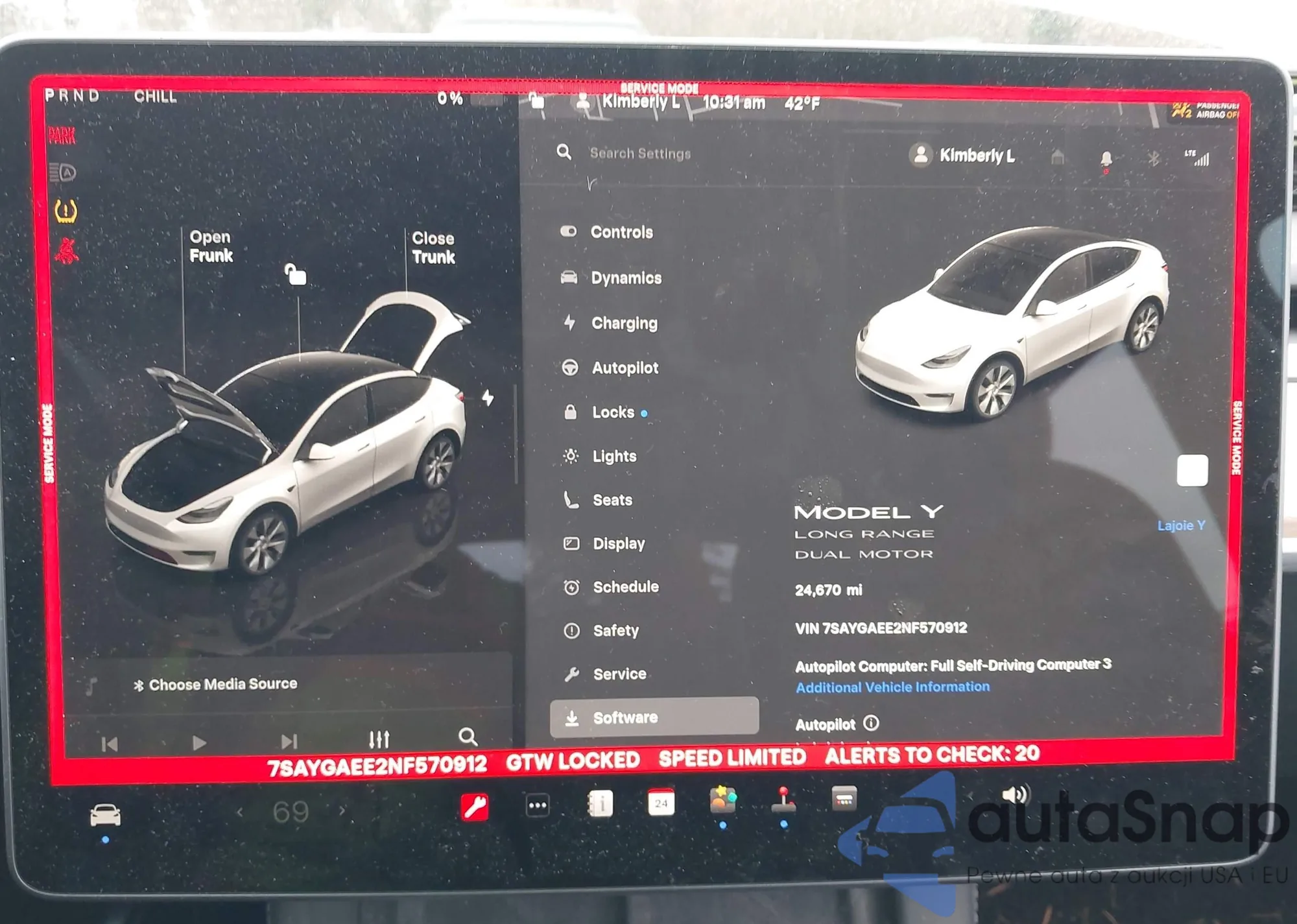Toggle the car lock icon above roof
The height and width of the screenshot is (924, 1297).
point(296,275)
